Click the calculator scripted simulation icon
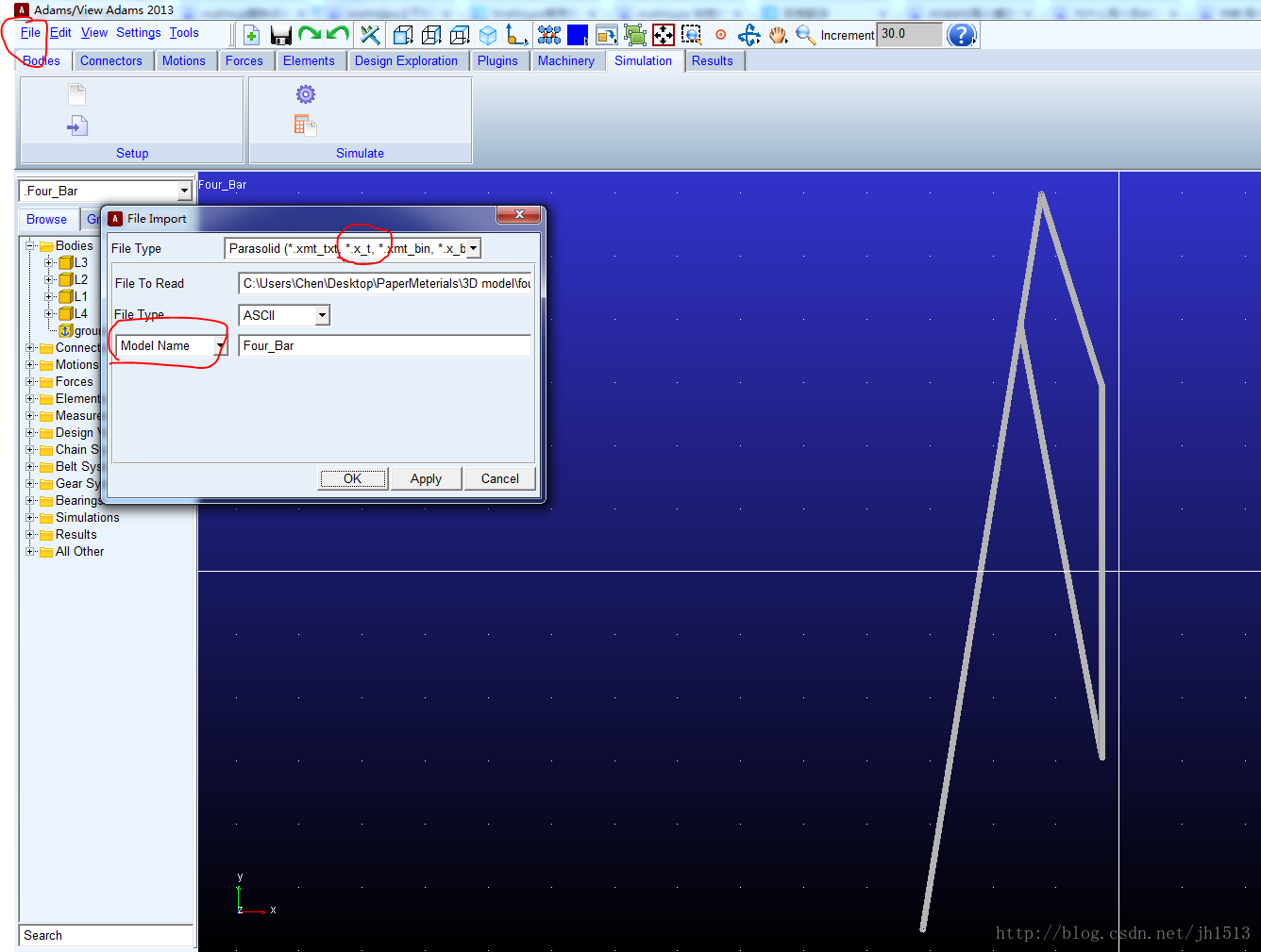The height and width of the screenshot is (952, 1261). pyautogui.click(x=305, y=125)
